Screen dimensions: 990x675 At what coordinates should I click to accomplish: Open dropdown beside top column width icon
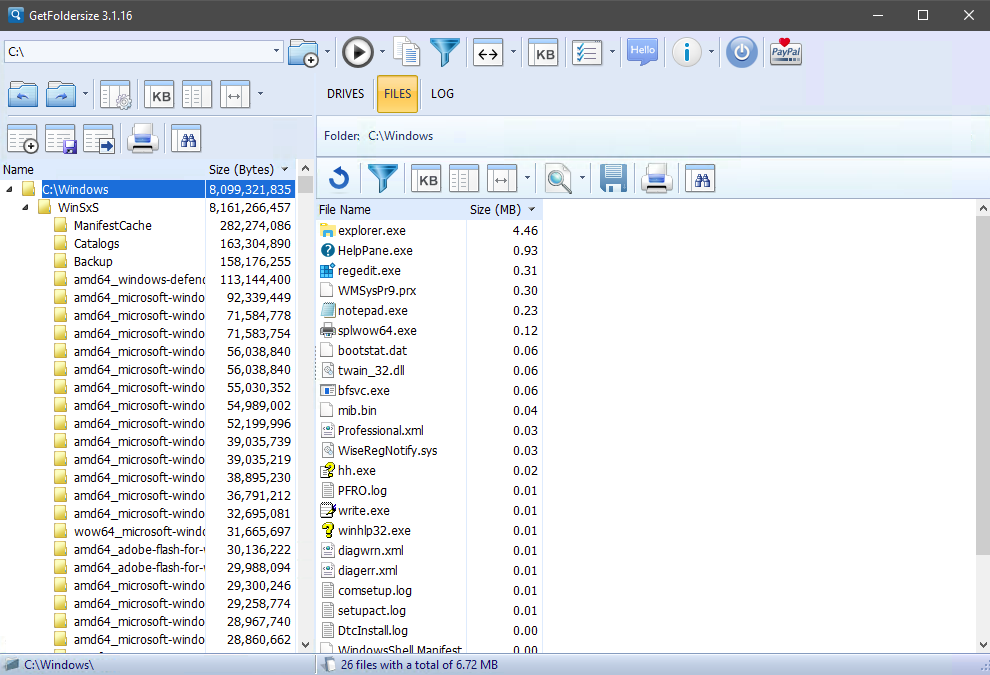coord(513,52)
